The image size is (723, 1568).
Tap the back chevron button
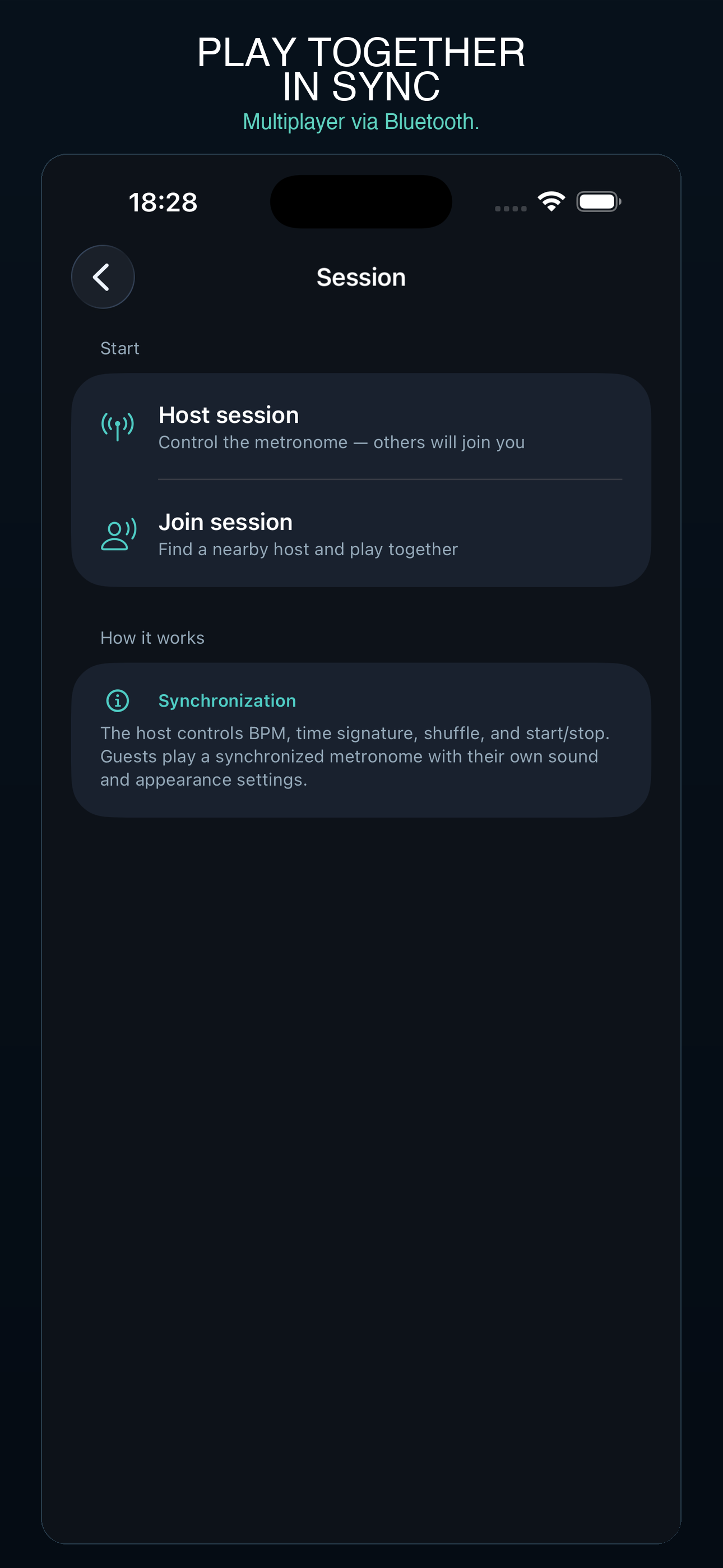(x=103, y=277)
